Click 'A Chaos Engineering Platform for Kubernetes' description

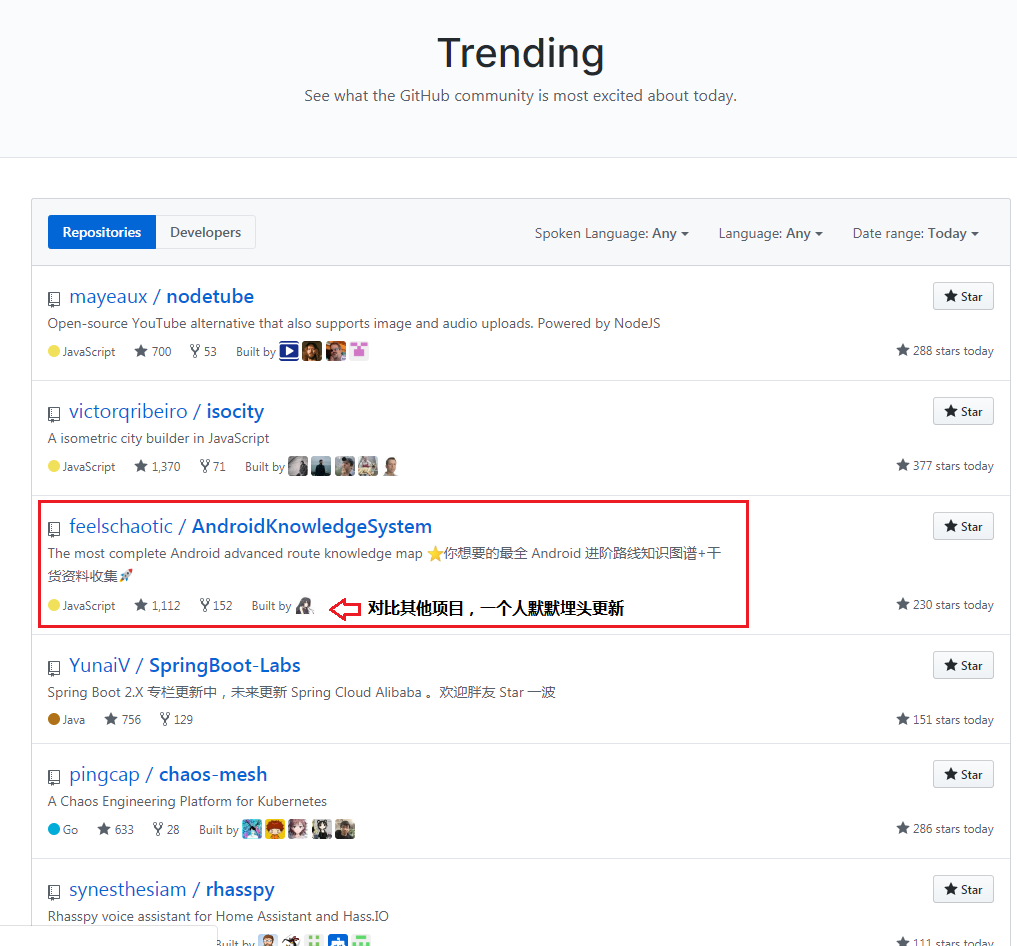(187, 801)
